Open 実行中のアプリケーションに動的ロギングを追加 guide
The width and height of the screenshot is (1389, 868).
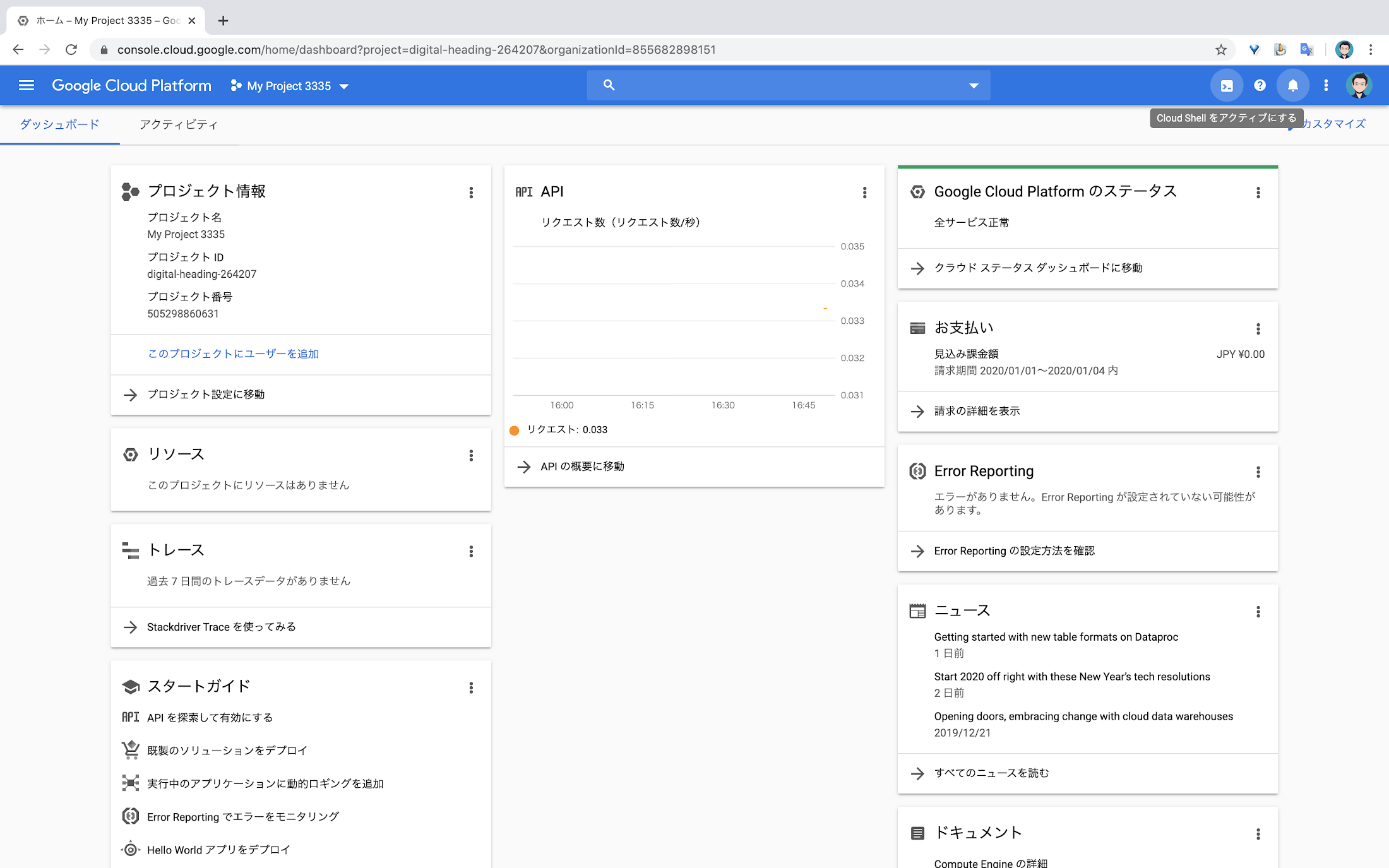tap(265, 783)
